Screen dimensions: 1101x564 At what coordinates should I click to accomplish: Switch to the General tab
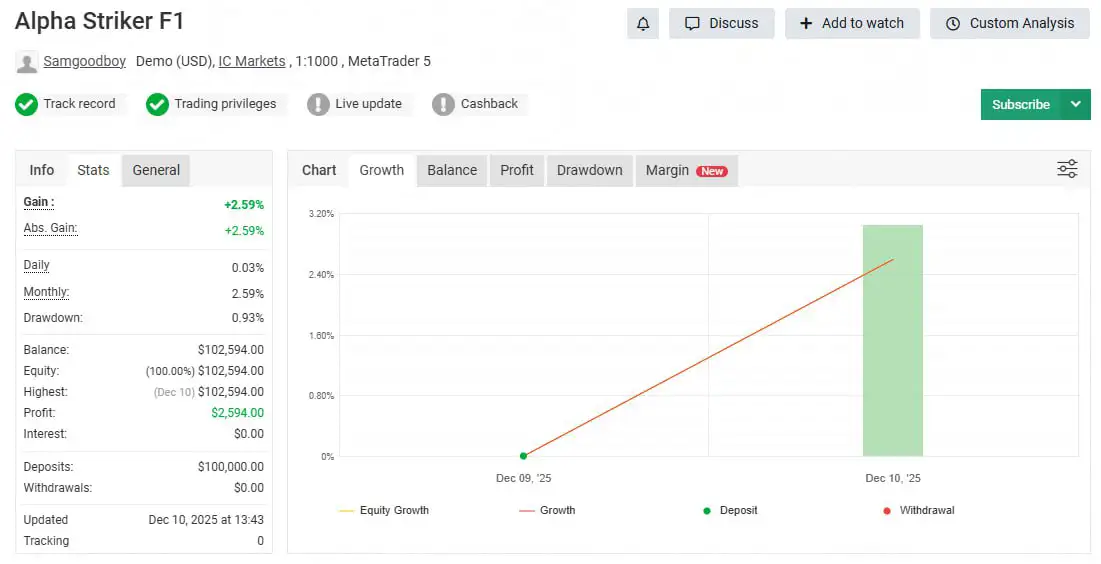(156, 170)
